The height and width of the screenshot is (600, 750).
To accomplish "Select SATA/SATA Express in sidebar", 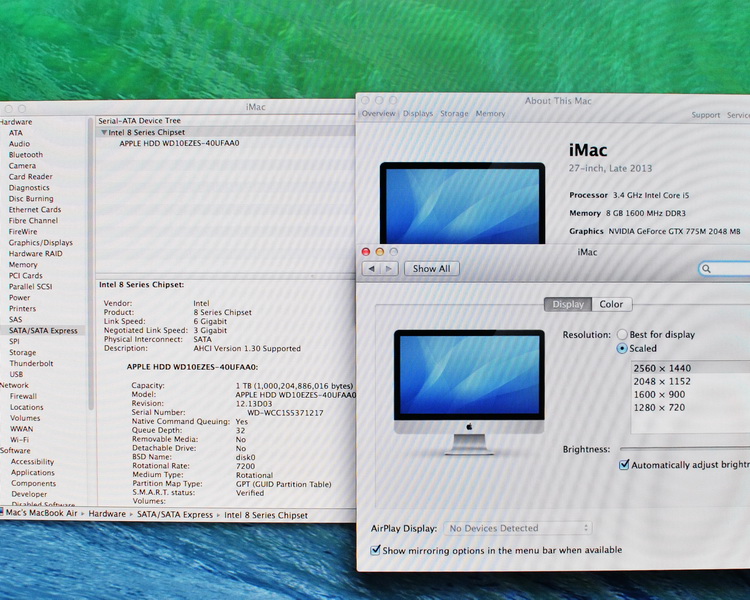I will coord(43,331).
